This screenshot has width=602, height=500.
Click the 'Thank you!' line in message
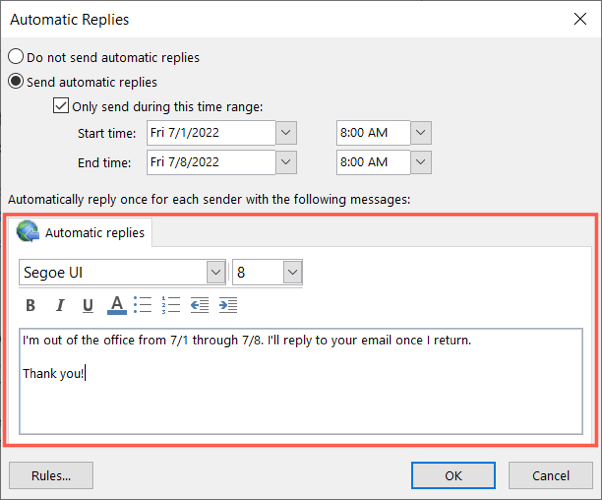(53, 373)
